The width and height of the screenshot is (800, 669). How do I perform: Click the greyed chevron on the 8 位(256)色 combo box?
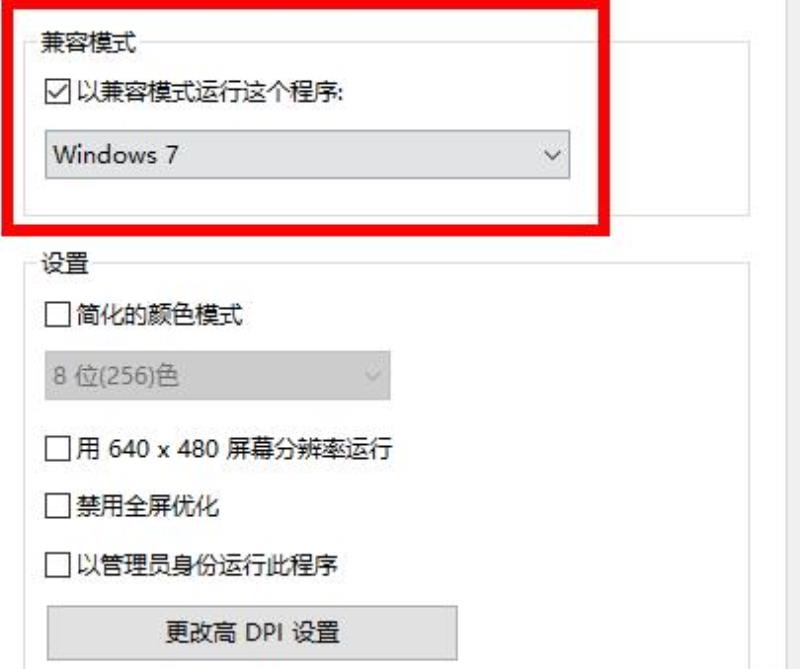(x=373, y=375)
